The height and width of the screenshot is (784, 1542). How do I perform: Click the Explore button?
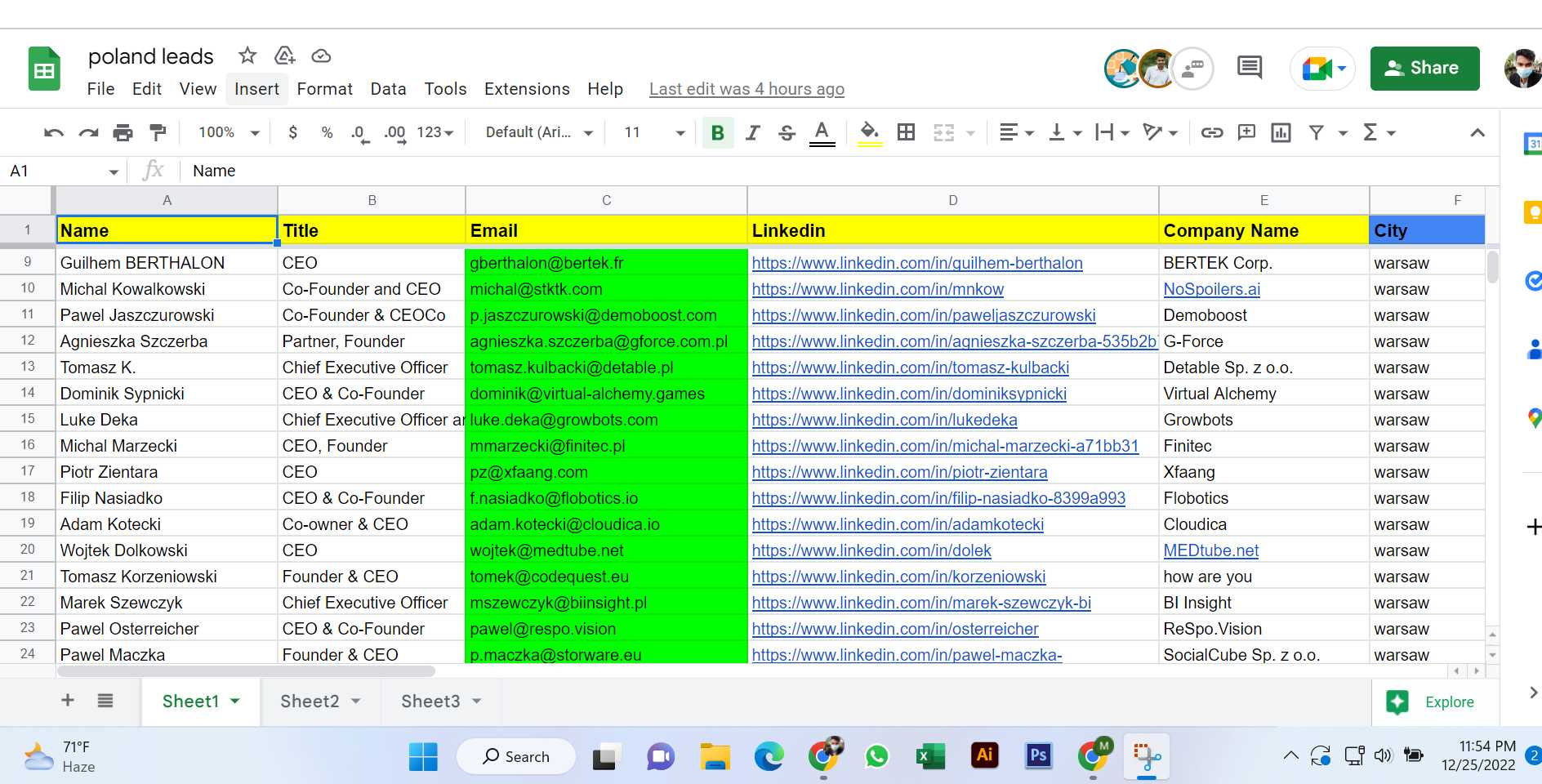[x=1431, y=702]
